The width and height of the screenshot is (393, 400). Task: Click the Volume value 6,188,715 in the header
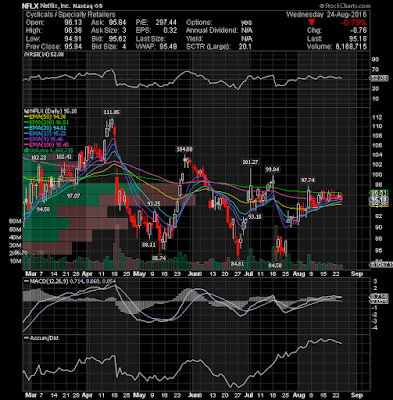(350, 47)
